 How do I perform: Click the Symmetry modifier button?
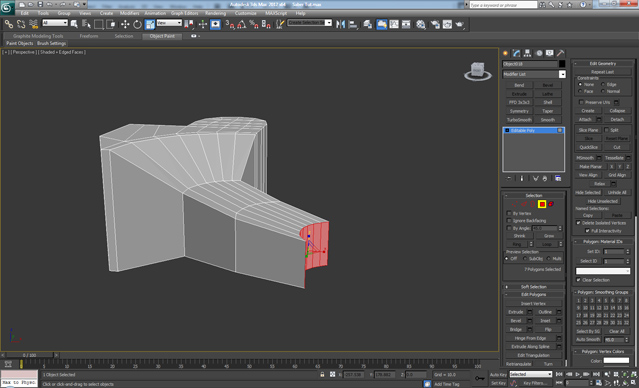coord(519,111)
